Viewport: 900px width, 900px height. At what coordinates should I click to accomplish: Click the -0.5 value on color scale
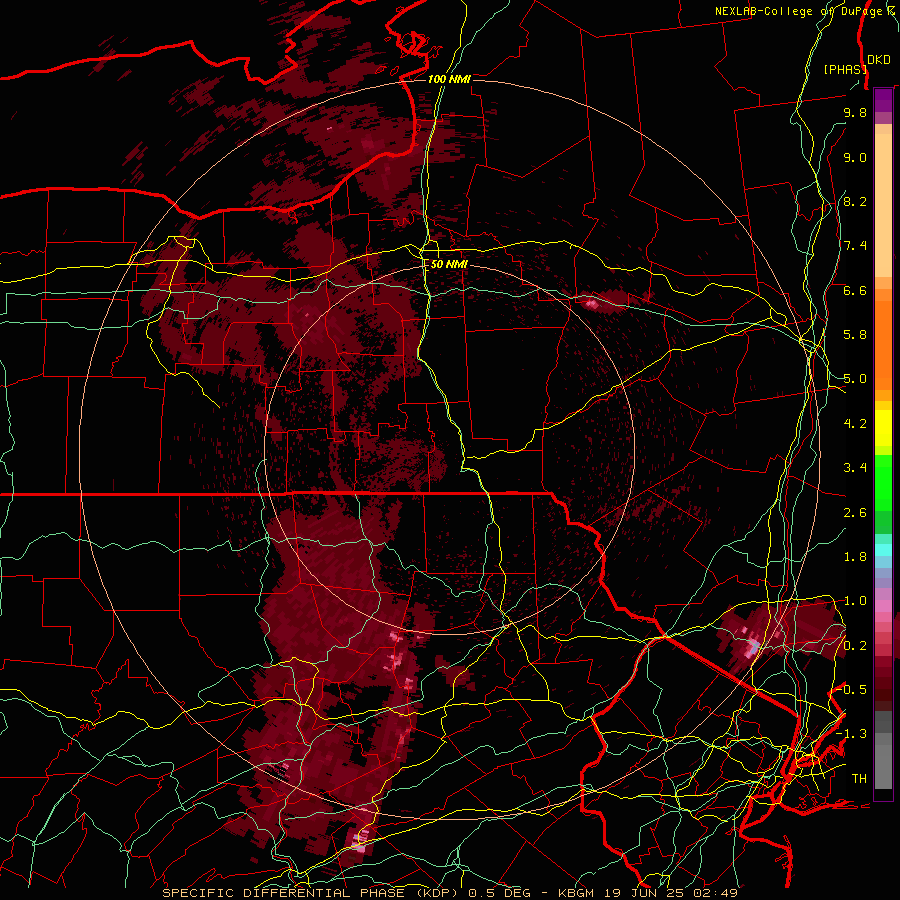tap(852, 690)
